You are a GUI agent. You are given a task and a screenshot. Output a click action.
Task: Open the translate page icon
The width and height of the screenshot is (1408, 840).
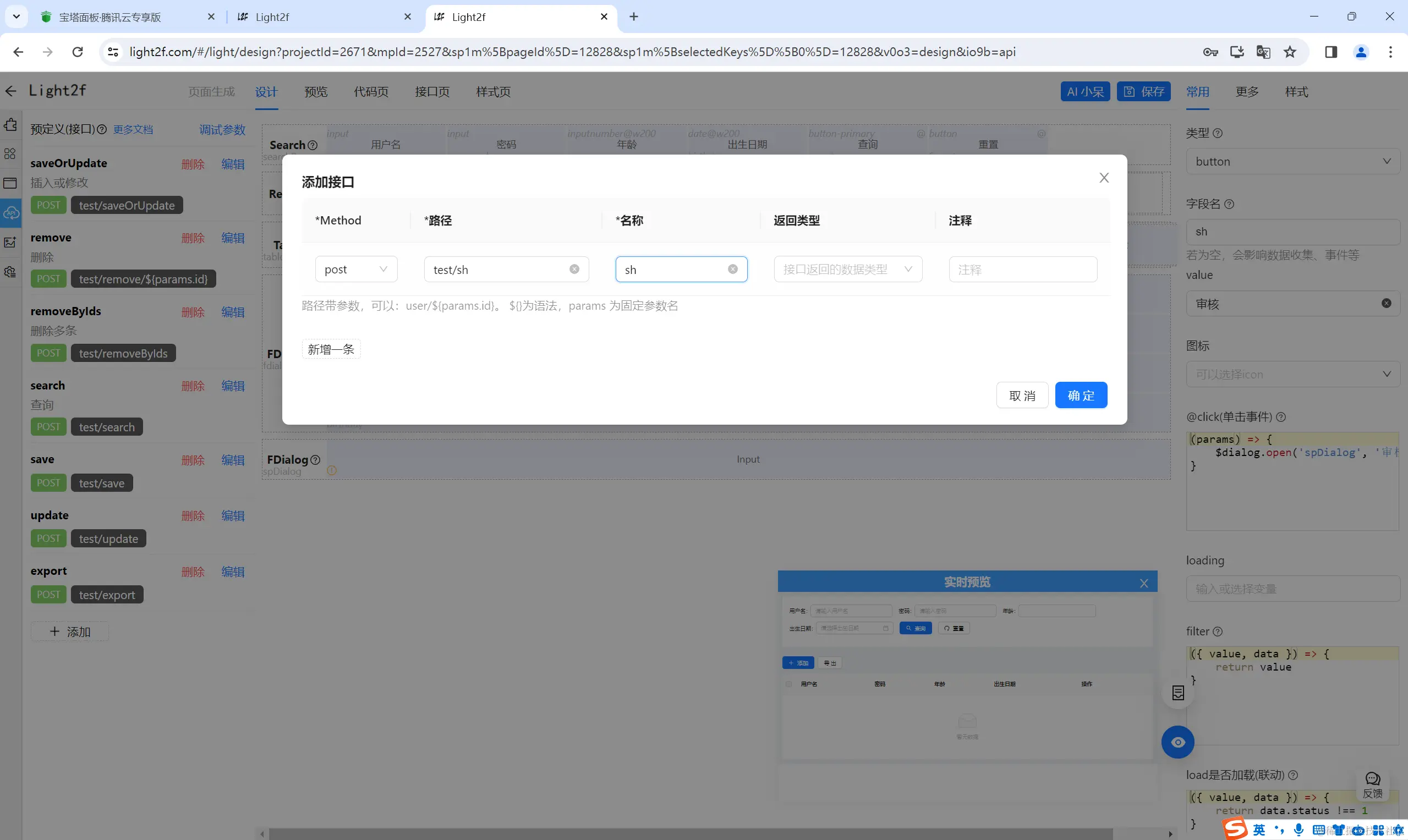[1263, 52]
